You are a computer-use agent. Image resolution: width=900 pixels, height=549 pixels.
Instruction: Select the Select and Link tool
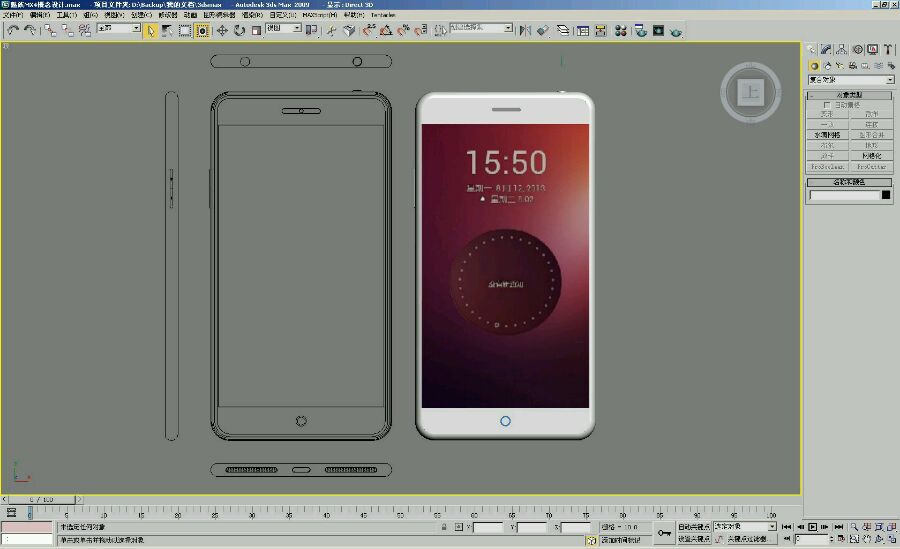(x=51, y=30)
